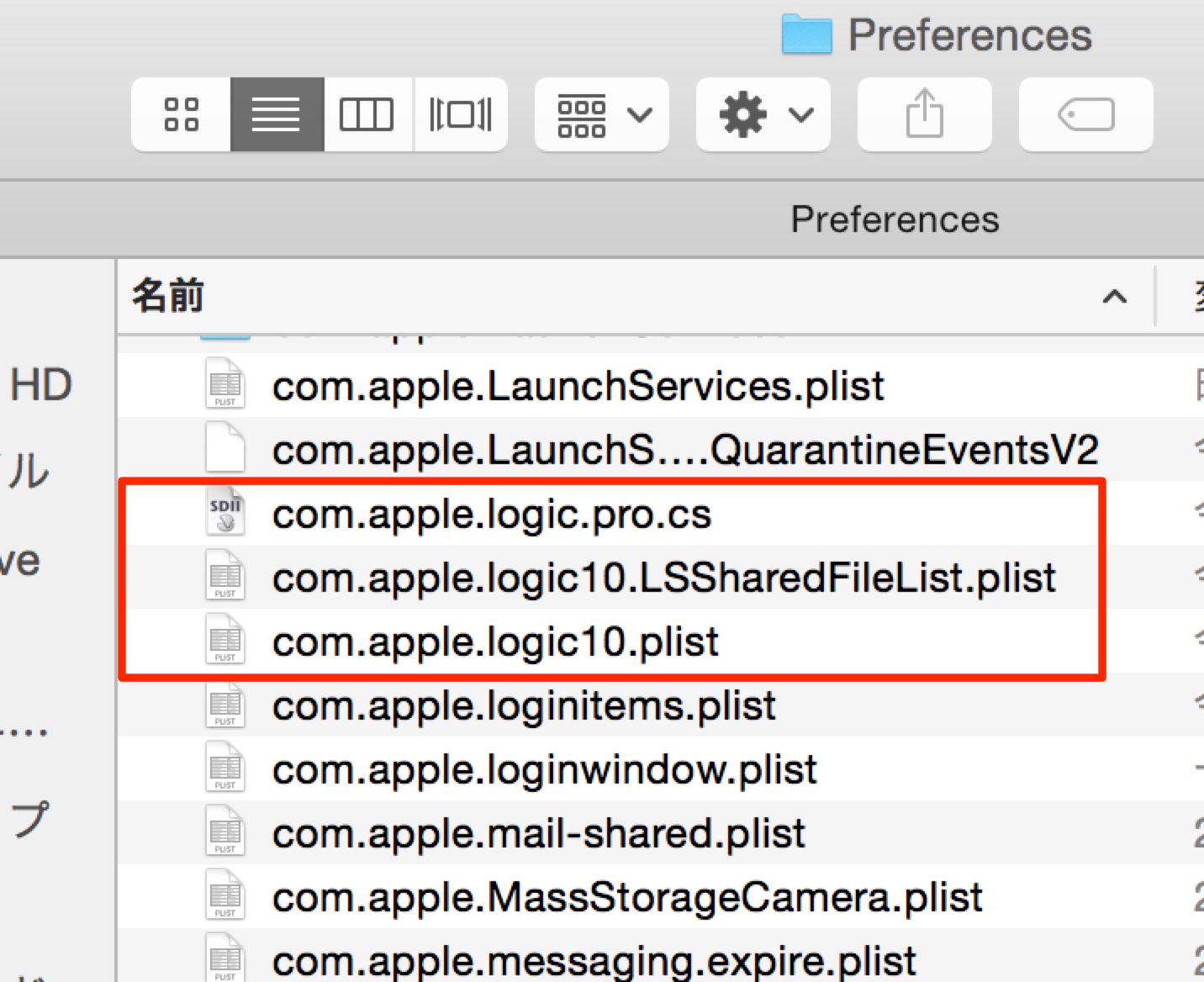1204x982 pixels.
Task: Open the gear action menu
Action: [763, 114]
